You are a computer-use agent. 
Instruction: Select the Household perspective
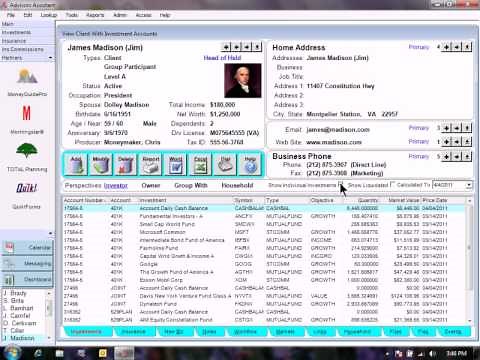pyautogui.click(x=237, y=185)
